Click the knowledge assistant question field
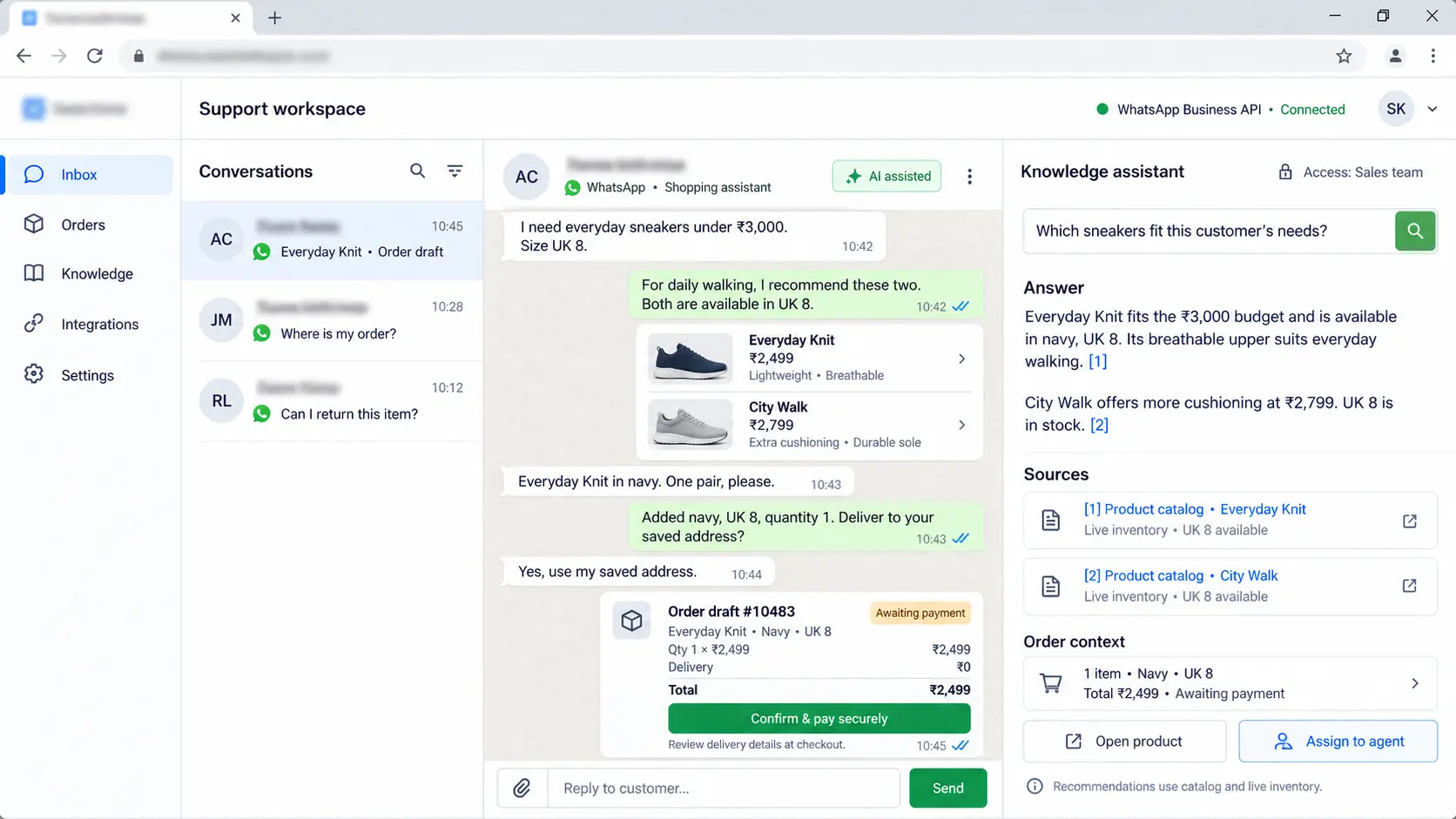 pyautogui.click(x=1209, y=232)
